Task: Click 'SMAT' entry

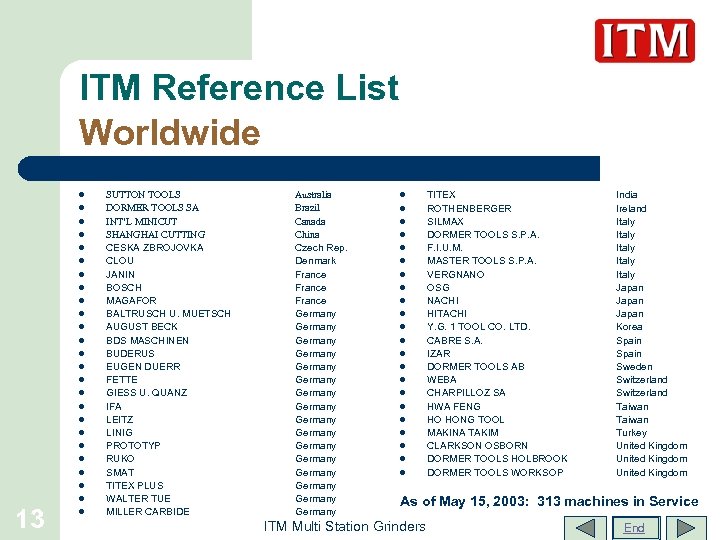Action: point(120,472)
